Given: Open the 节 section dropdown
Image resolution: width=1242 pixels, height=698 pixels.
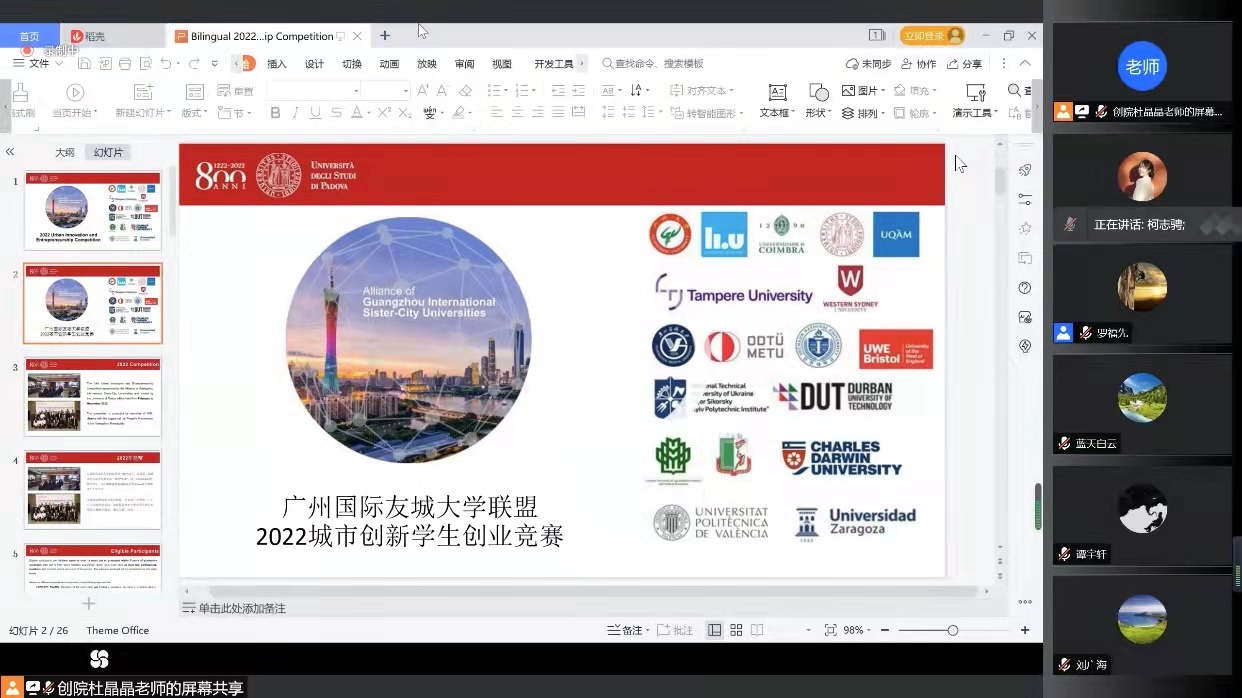Looking at the screenshot, I should pyautogui.click(x=236, y=113).
